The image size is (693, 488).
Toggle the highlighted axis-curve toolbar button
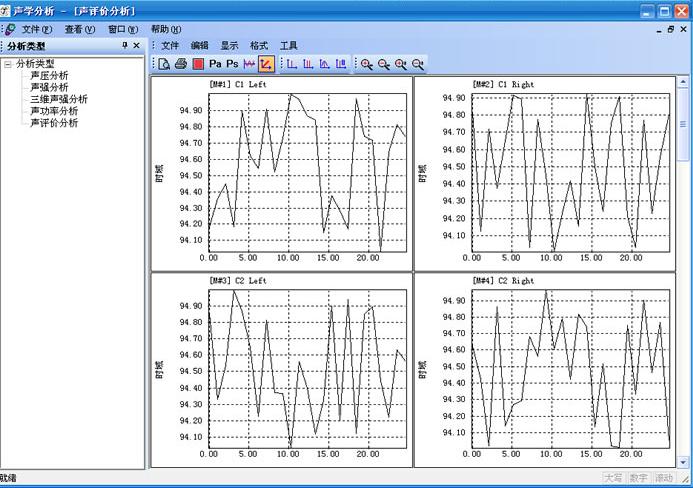pyautogui.click(x=266, y=64)
